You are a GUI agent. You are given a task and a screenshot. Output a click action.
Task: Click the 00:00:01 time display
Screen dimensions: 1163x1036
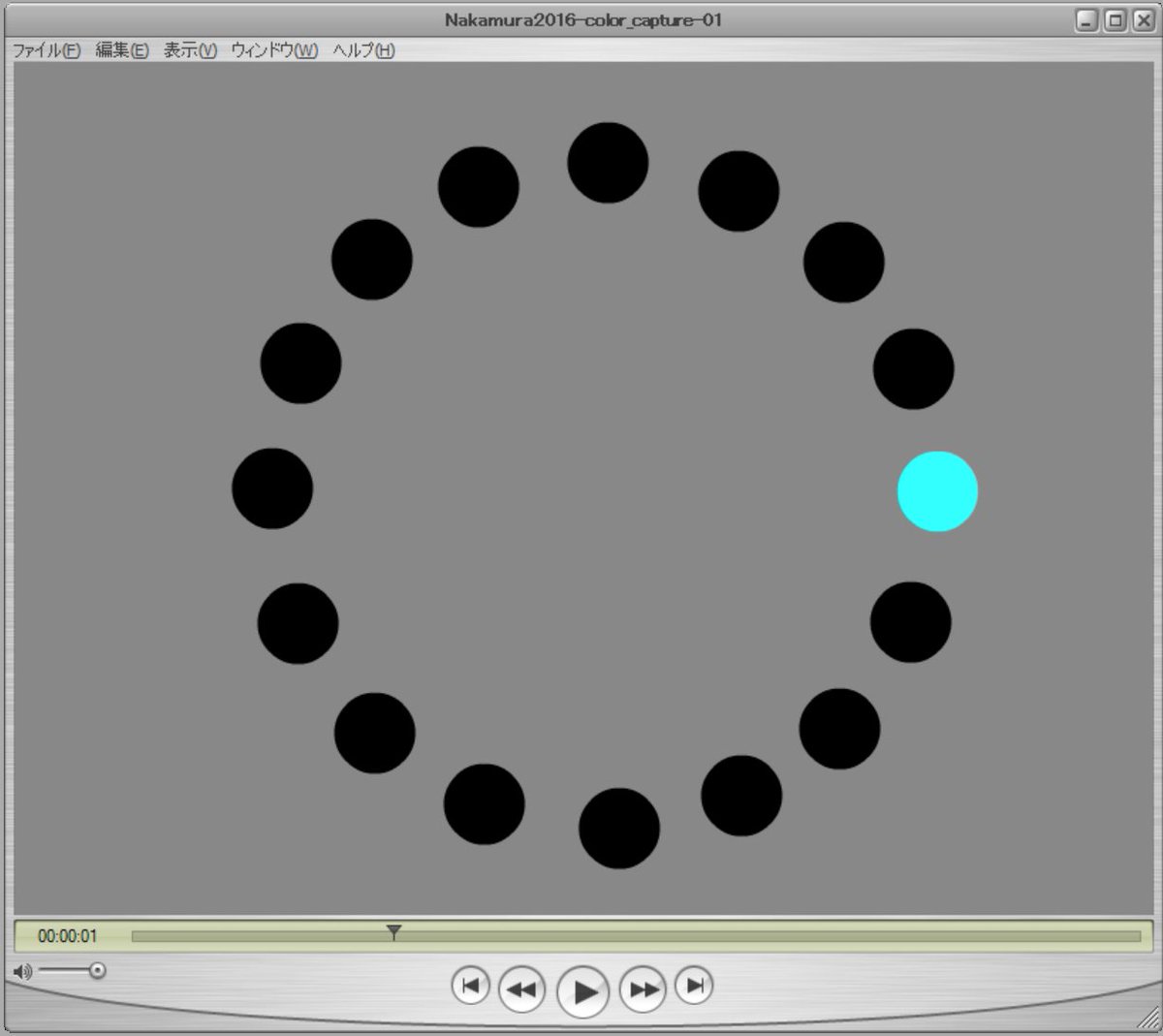click(x=68, y=936)
